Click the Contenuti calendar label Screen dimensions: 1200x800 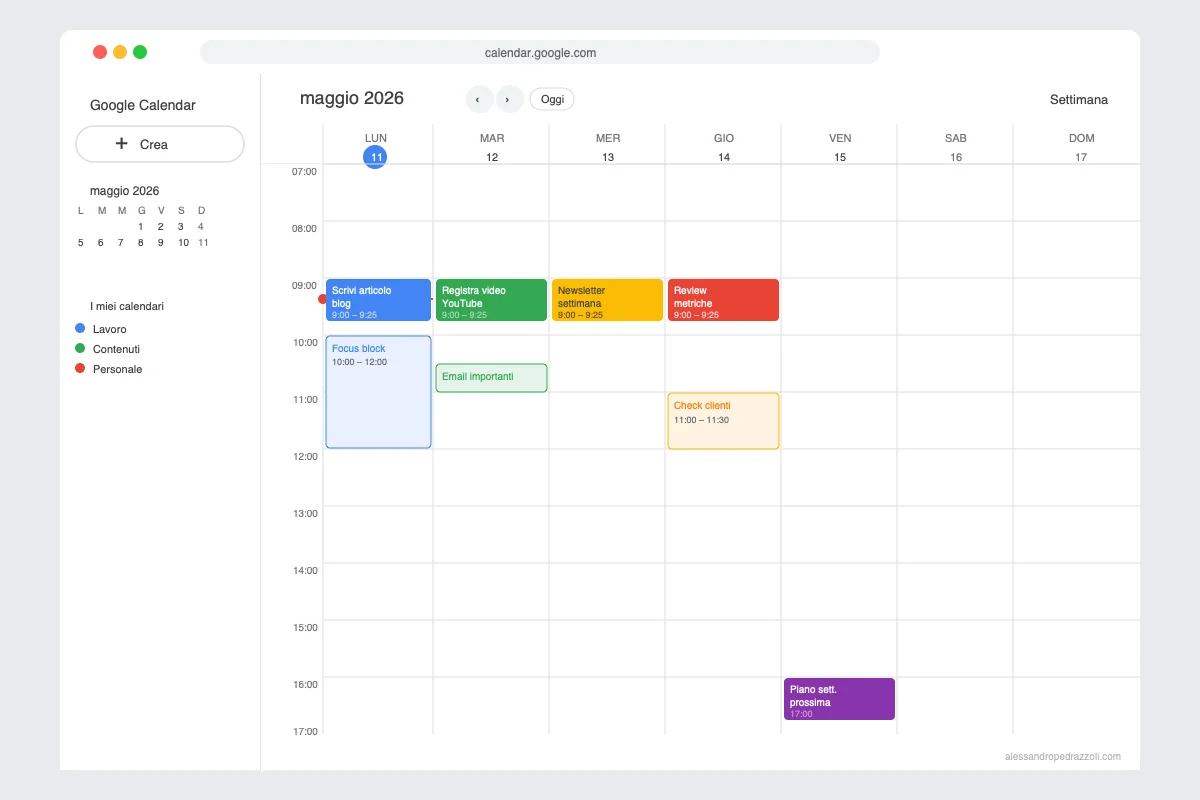point(116,349)
